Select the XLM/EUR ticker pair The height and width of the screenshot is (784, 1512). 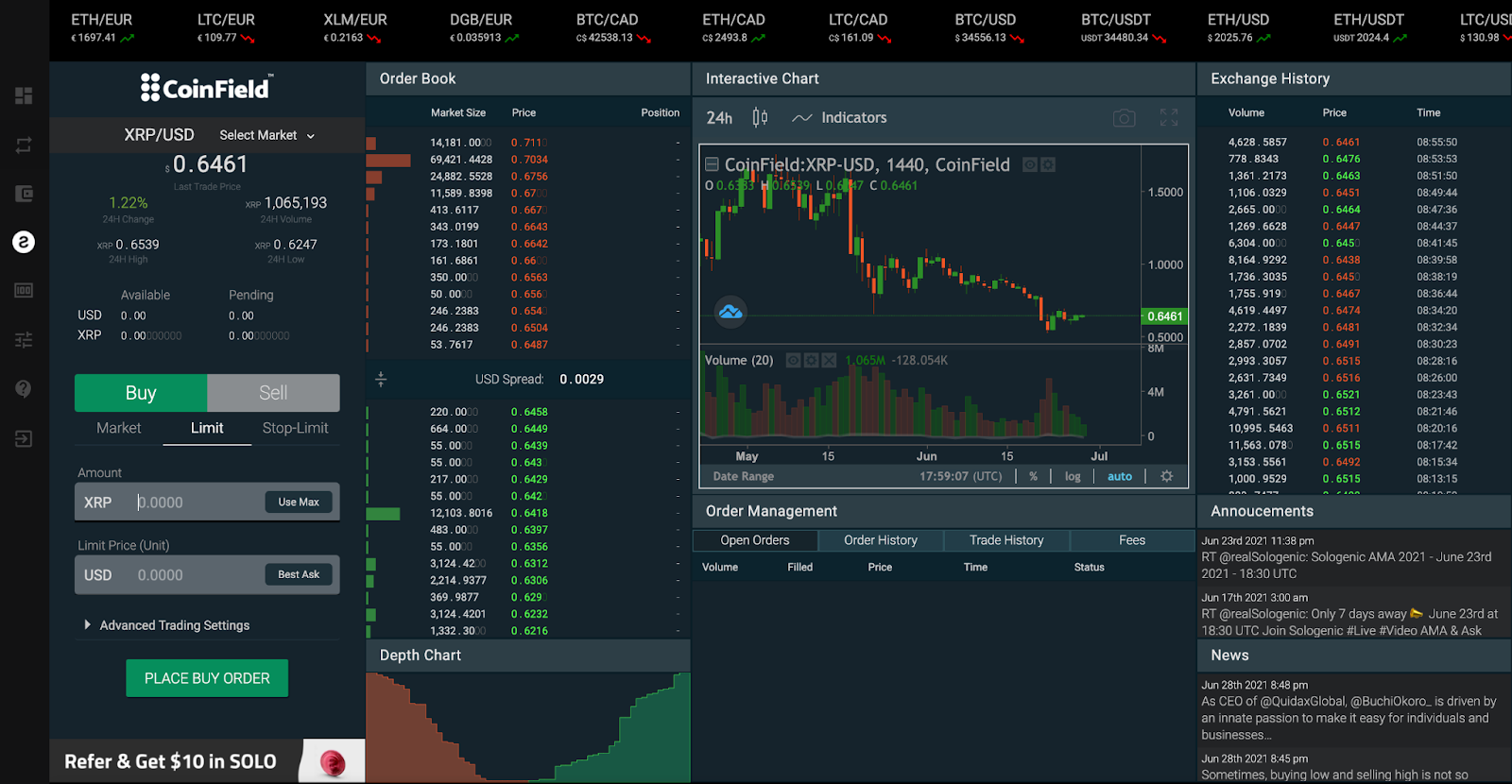(x=354, y=28)
